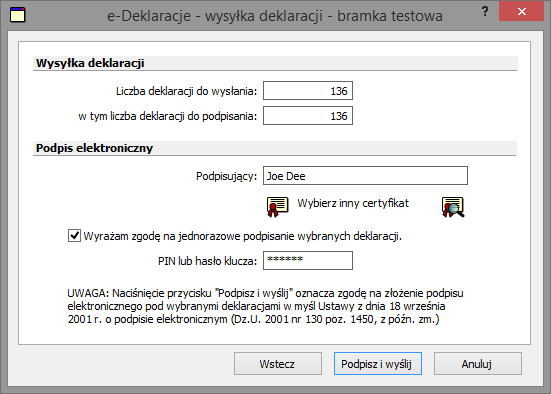Click the certificate icon beside Wybierz inny certyfikat

click(x=278, y=207)
